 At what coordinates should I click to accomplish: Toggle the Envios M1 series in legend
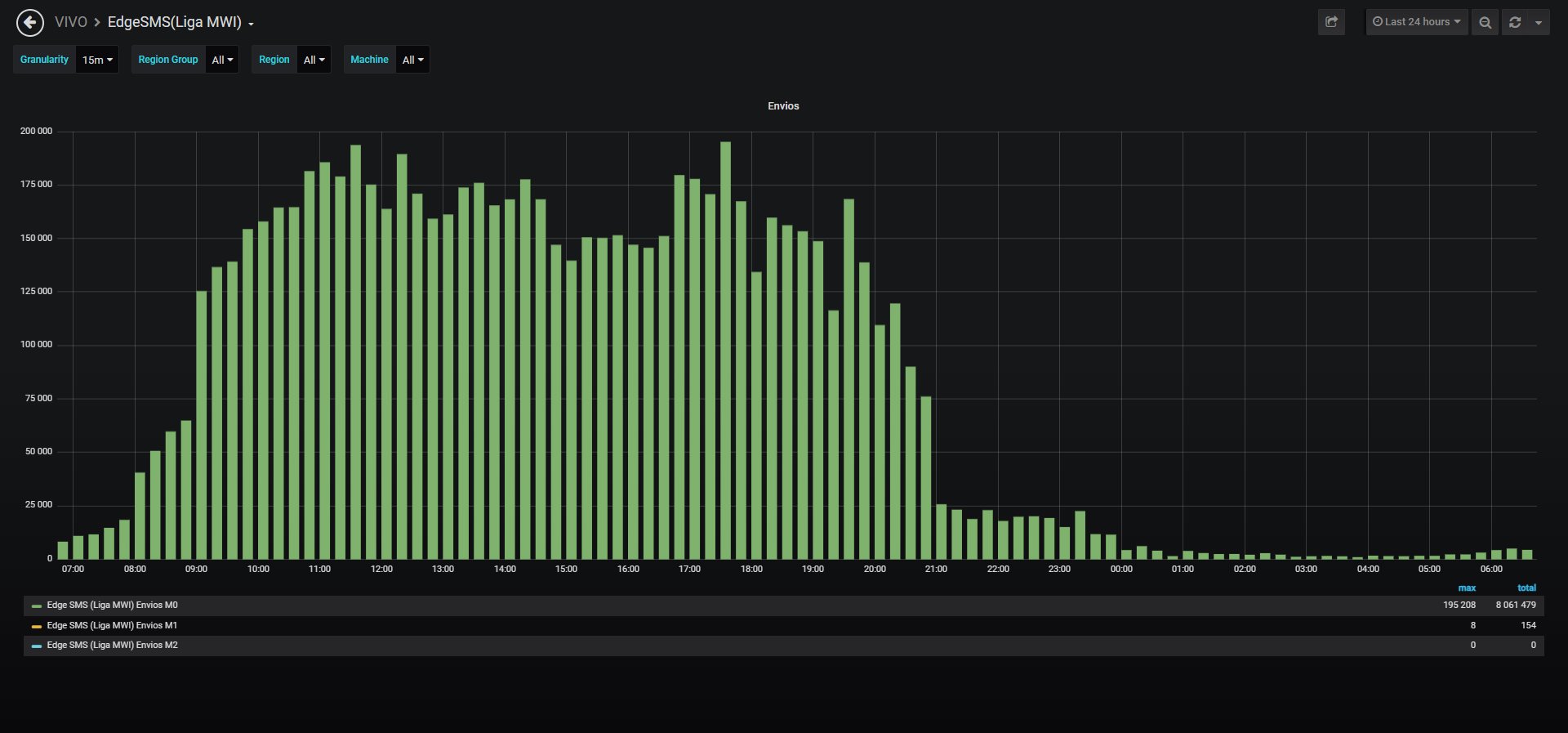coord(112,626)
